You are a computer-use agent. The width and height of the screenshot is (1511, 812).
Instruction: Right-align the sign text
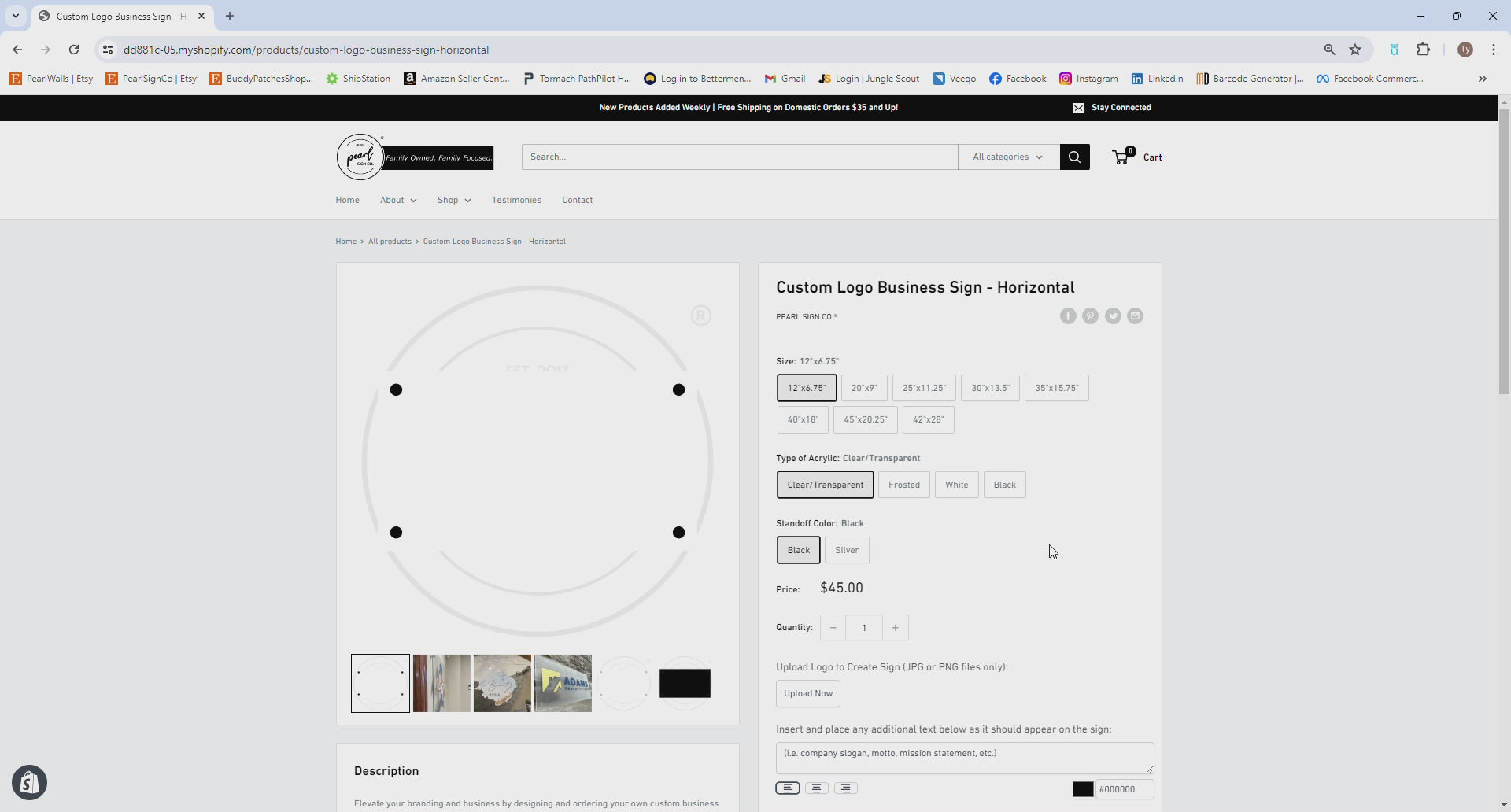[845, 788]
